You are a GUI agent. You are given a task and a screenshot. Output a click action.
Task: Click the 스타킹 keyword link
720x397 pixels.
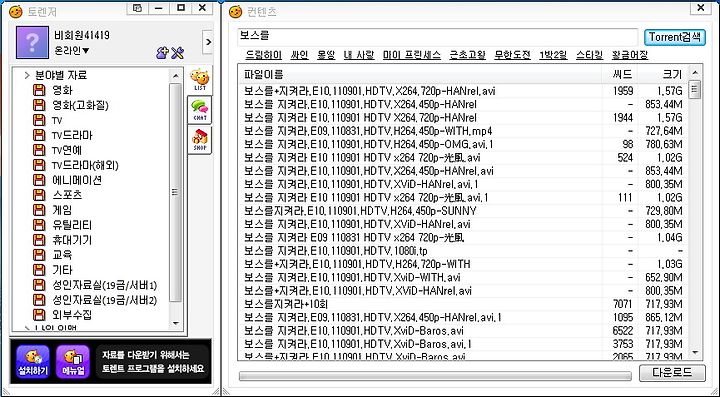point(590,55)
